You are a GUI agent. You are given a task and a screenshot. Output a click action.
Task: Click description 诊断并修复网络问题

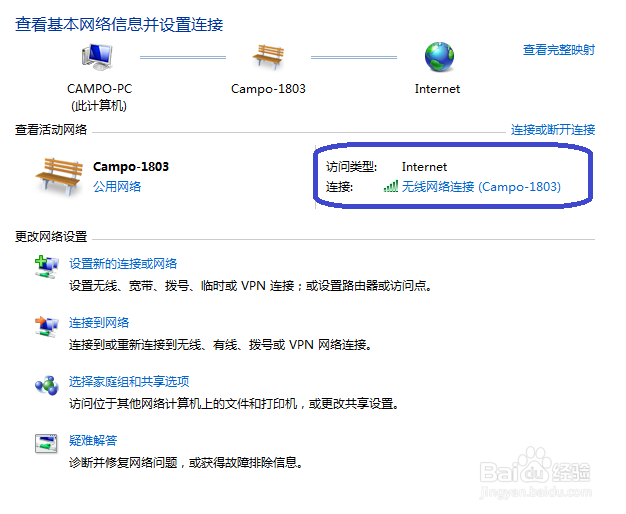click(x=186, y=463)
